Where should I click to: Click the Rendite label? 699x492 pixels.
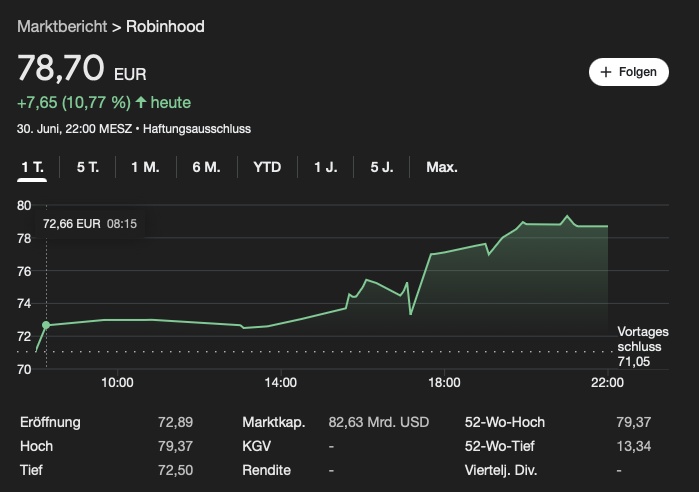pos(266,470)
